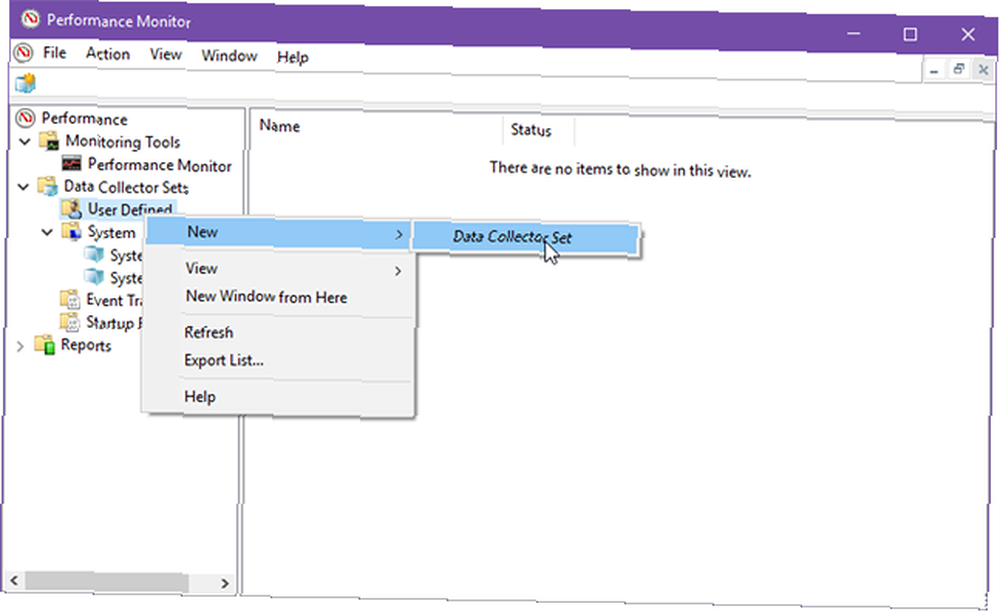This screenshot has width=1000, height=612.
Task: Expand the Reports tree node
Action: [x=20, y=346]
